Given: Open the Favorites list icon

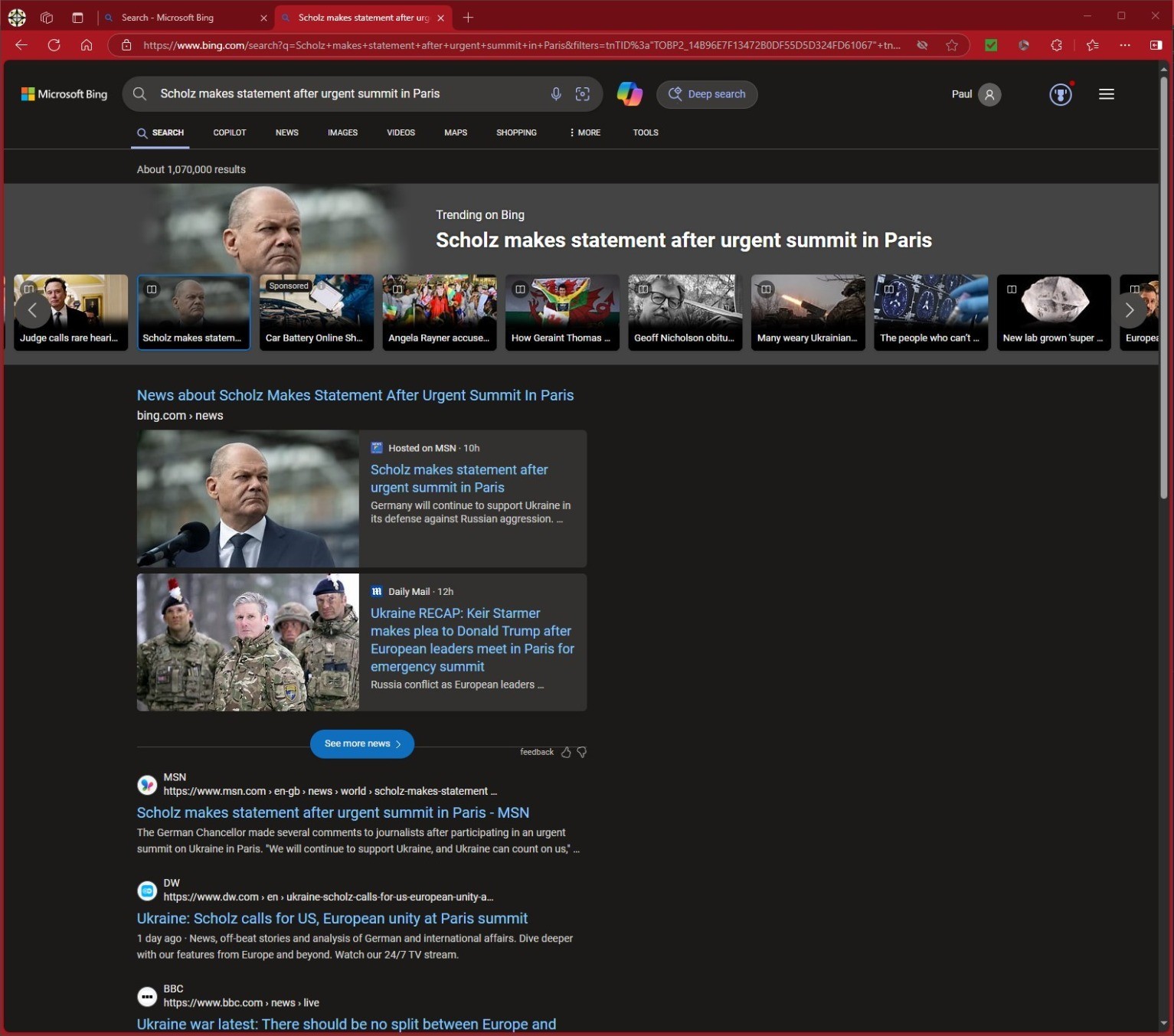Looking at the screenshot, I should 1093,45.
